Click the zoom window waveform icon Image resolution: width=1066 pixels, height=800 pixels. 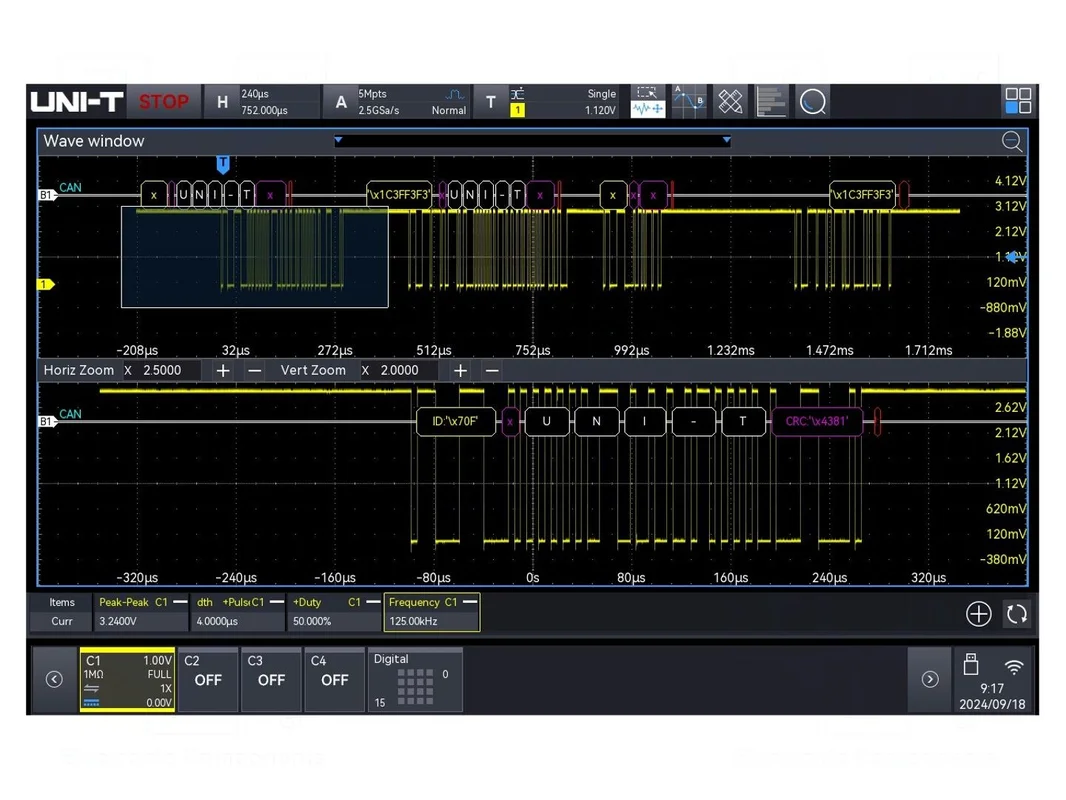[x=647, y=102]
